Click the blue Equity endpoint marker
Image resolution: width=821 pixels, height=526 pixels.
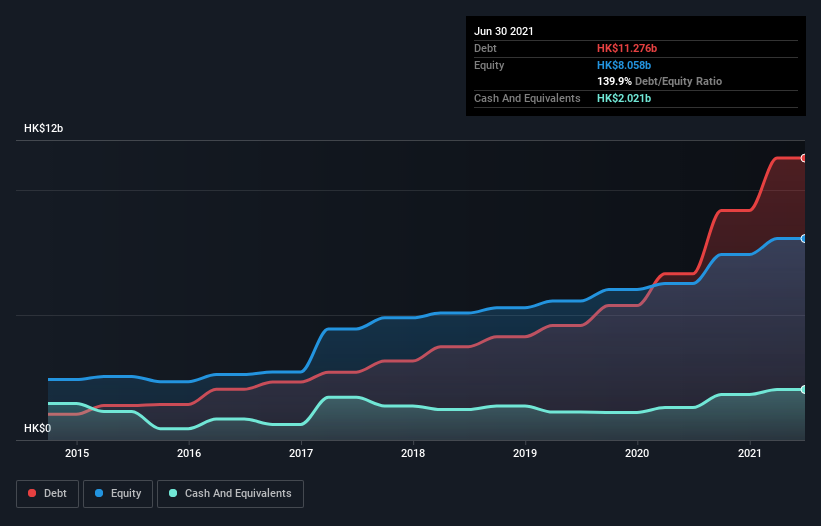click(x=804, y=239)
